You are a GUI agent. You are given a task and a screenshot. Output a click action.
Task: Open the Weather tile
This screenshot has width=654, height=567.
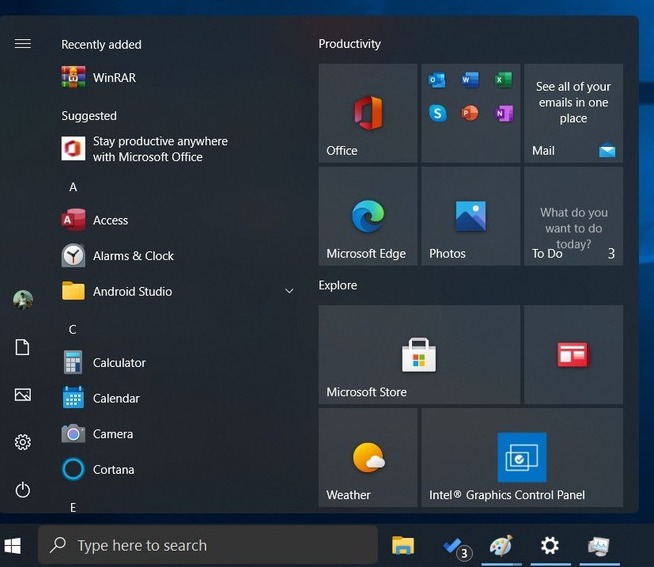click(x=367, y=457)
